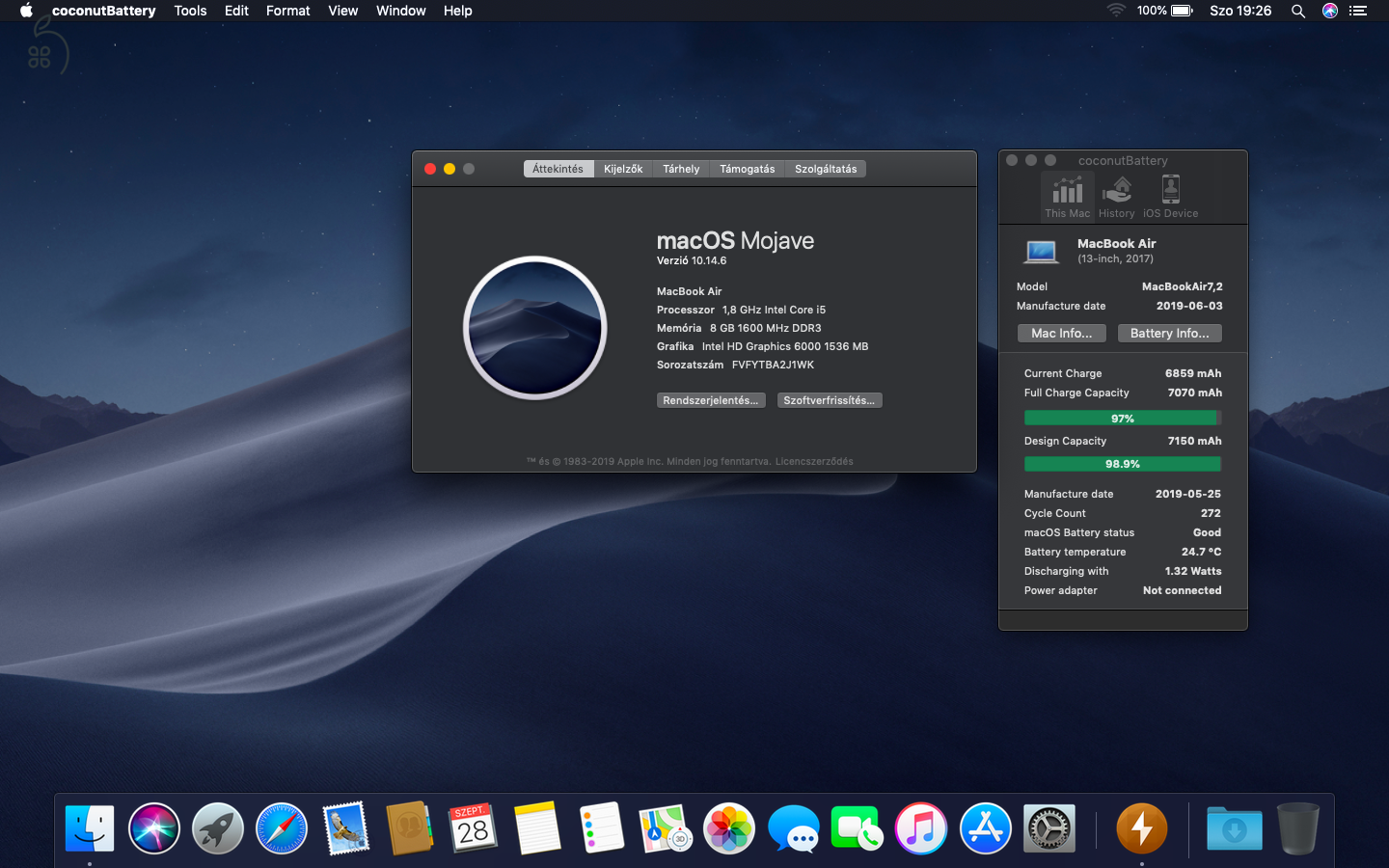
Task: Launch Siri from the Dock
Action: click(154, 828)
